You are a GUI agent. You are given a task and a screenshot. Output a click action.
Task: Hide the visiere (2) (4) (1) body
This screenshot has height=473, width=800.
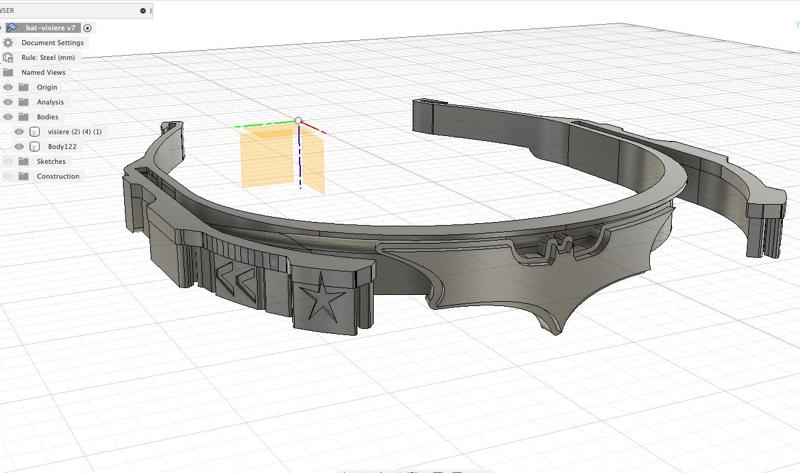click(19, 132)
